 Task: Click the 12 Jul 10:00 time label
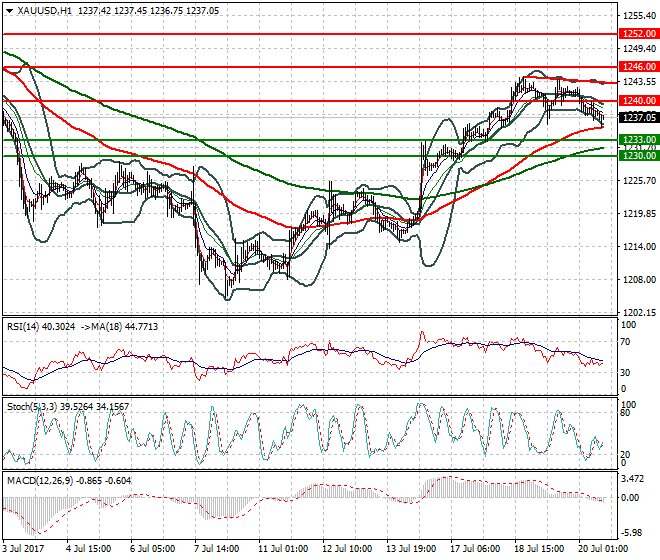pos(347,549)
